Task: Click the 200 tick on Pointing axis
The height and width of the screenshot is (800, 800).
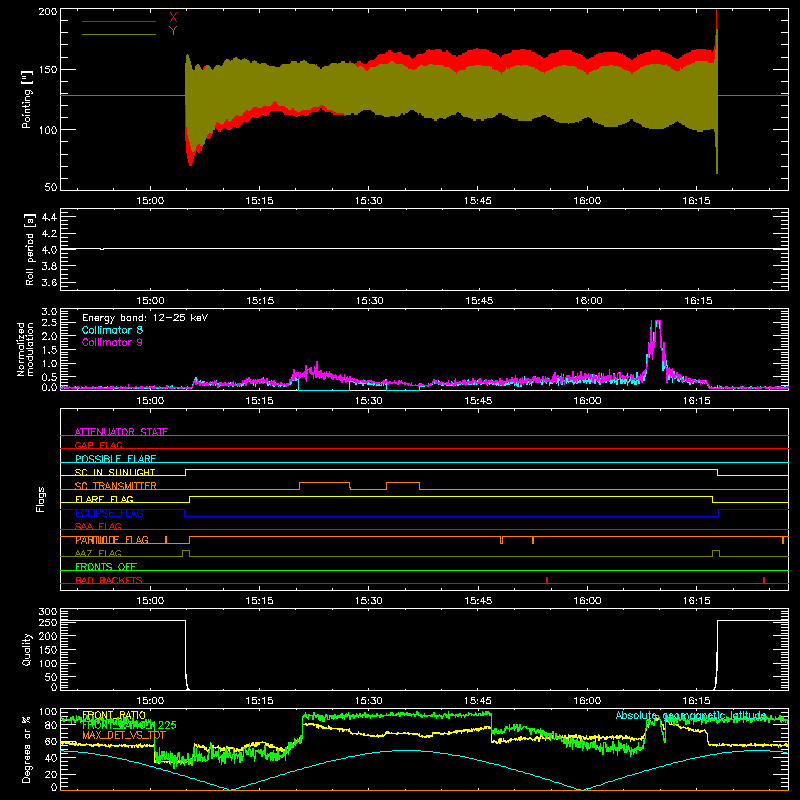Action: pyautogui.click(x=48, y=12)
